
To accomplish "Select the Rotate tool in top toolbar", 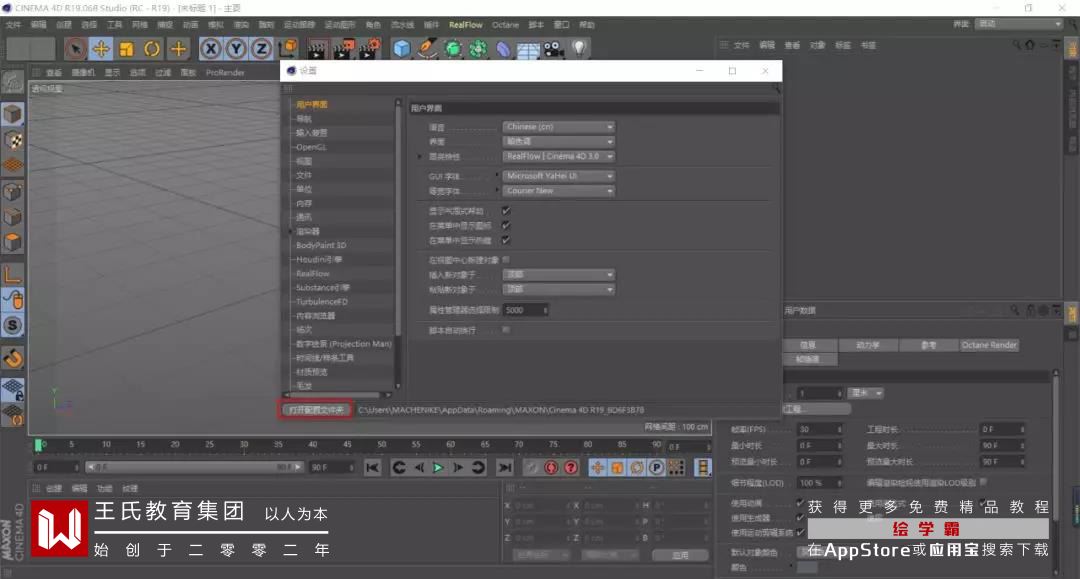I will point(152,49).
